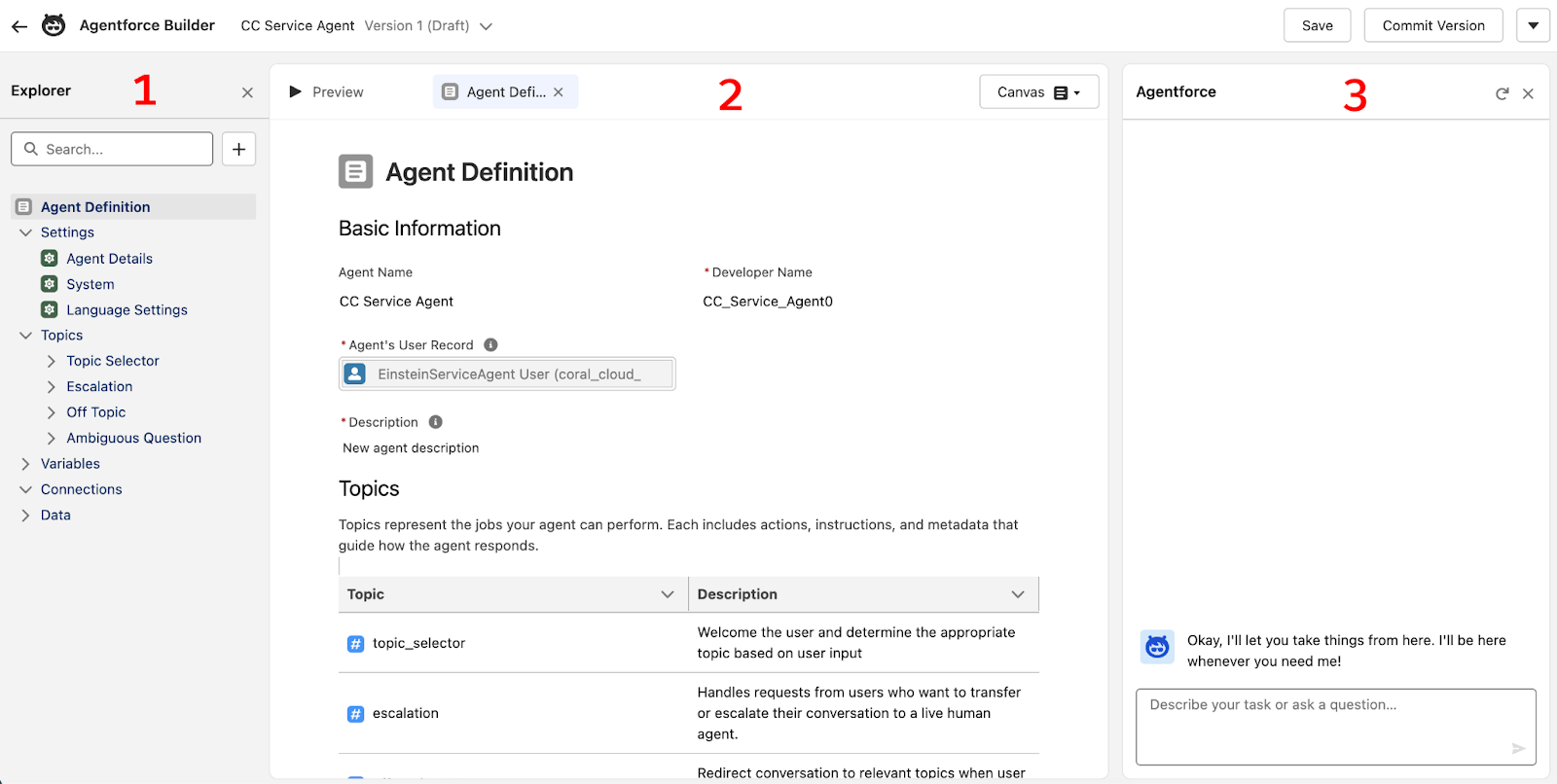This screenshot has width=1557, height=784.
Task: Expand the Off Topic entry
Action: click(51, 412)
